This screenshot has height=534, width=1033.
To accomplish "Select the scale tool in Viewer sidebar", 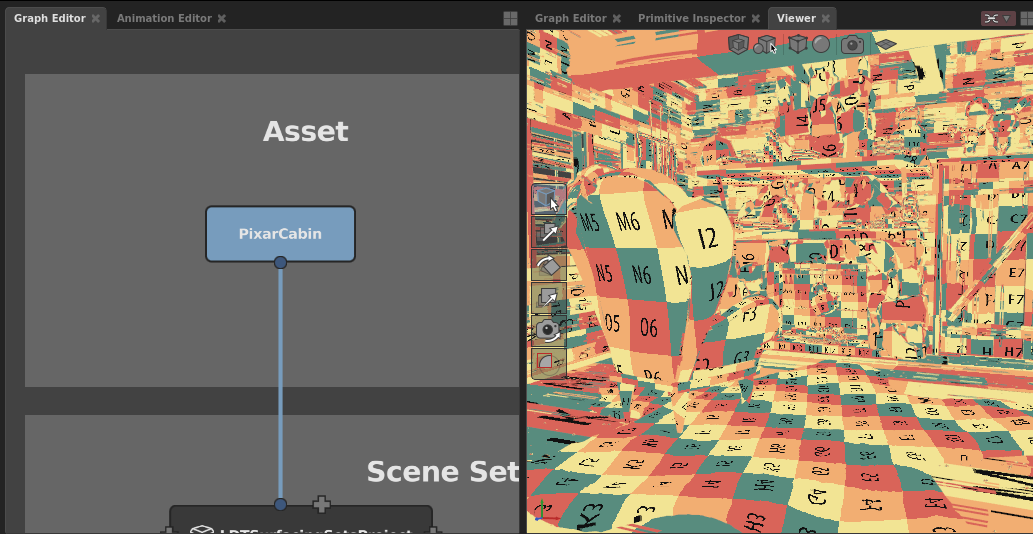I will (548, 298).
